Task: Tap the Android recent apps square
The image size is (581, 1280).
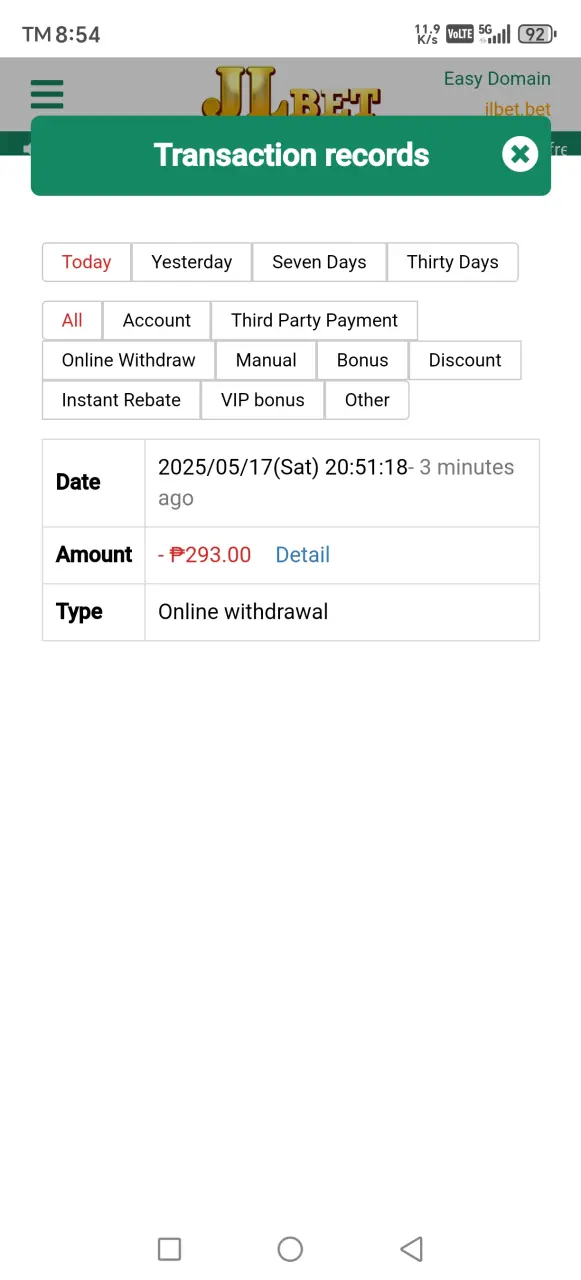Action: [170, 1248]
